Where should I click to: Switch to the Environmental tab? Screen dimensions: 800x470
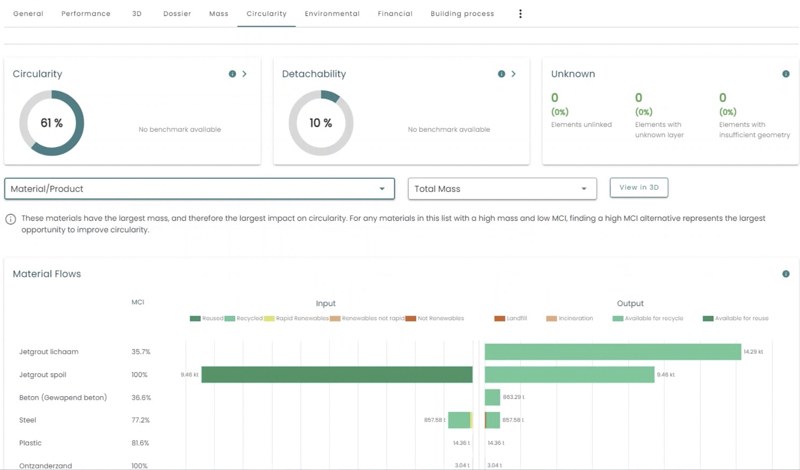332,14
